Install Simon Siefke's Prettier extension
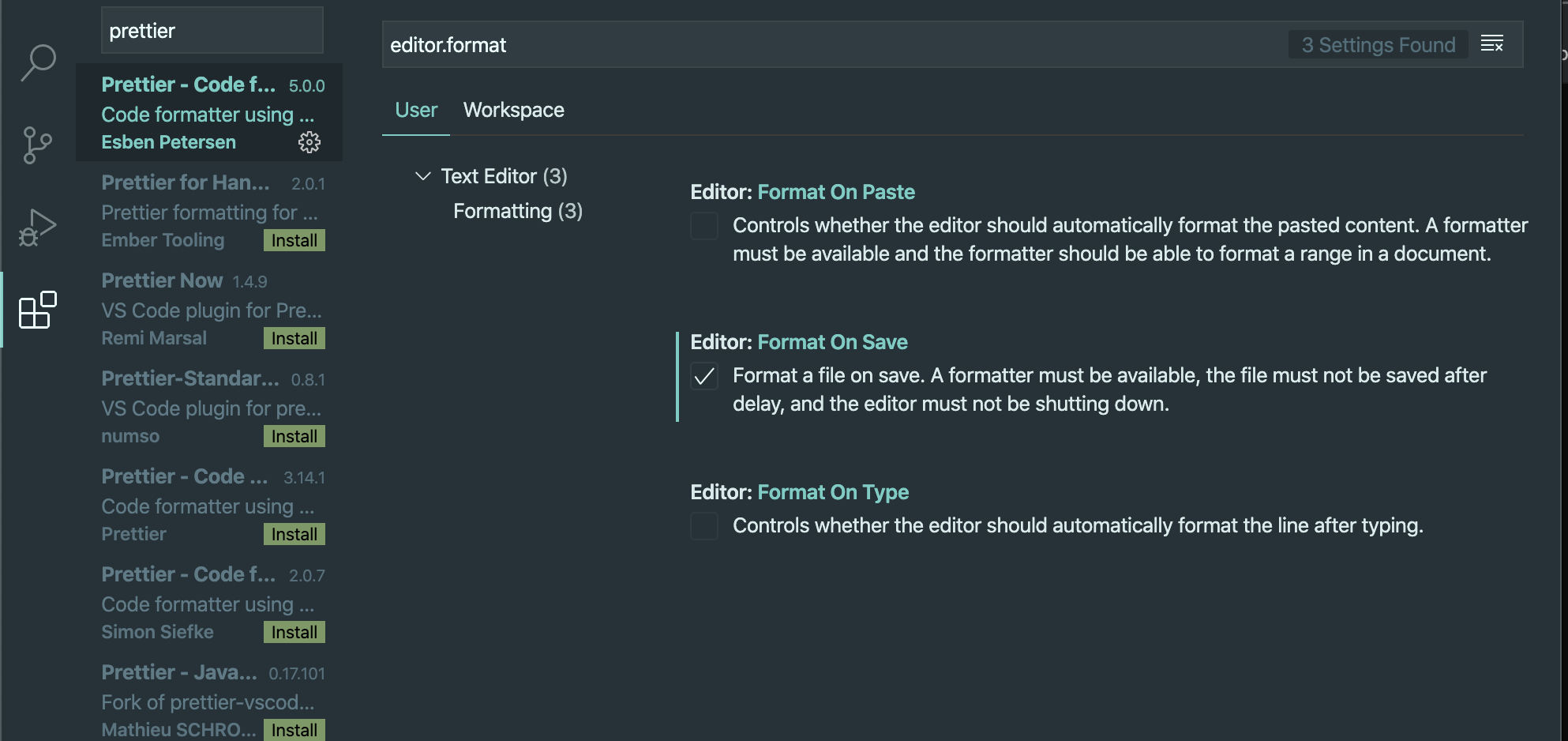The width and height of the screenshot is (1568, 741). point(294,632)
